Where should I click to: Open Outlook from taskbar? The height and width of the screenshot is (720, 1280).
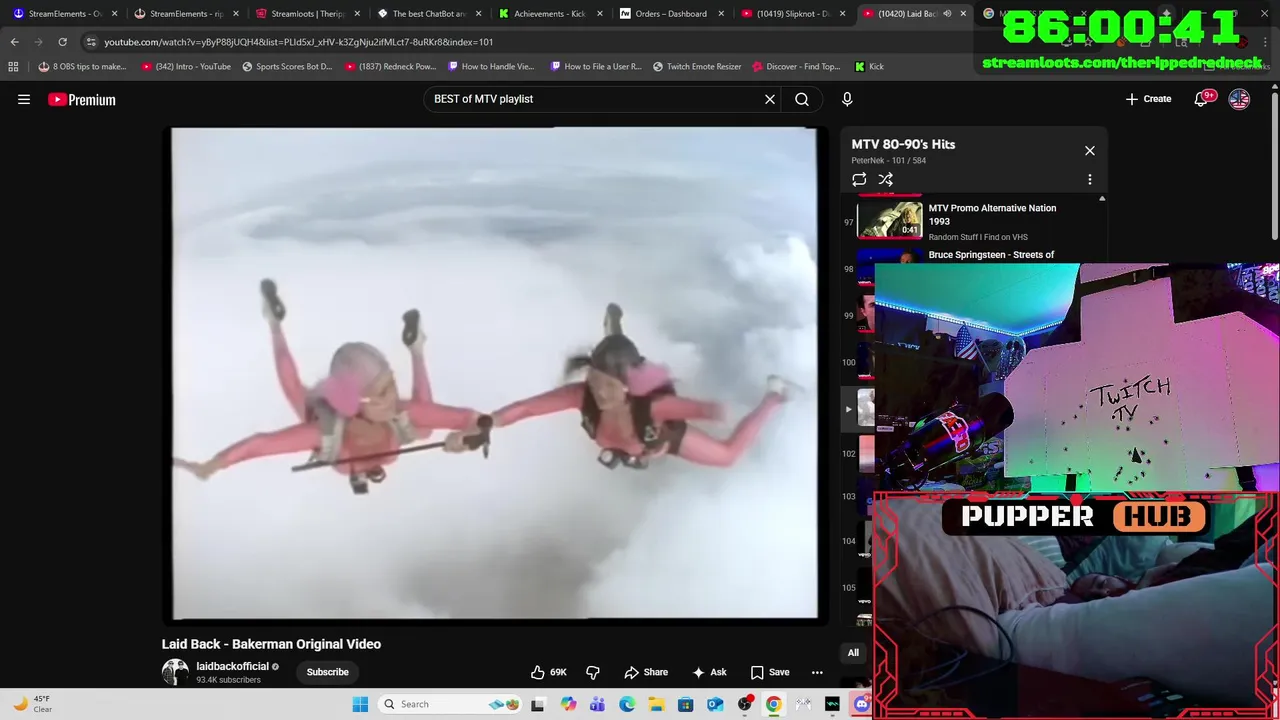coord(715,704)
